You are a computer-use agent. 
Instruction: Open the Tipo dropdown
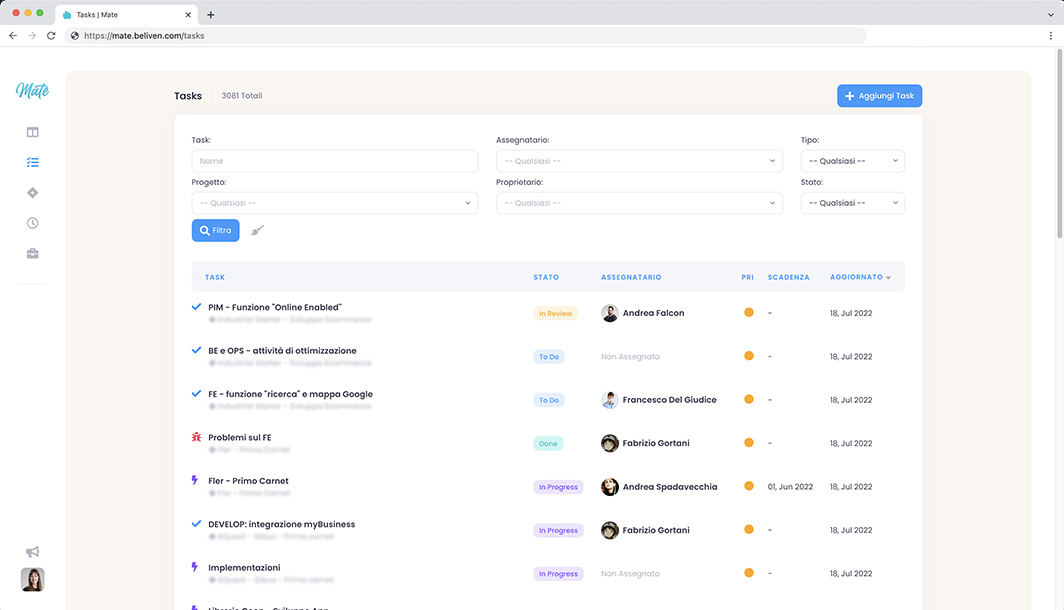click(x=852, y=161)
